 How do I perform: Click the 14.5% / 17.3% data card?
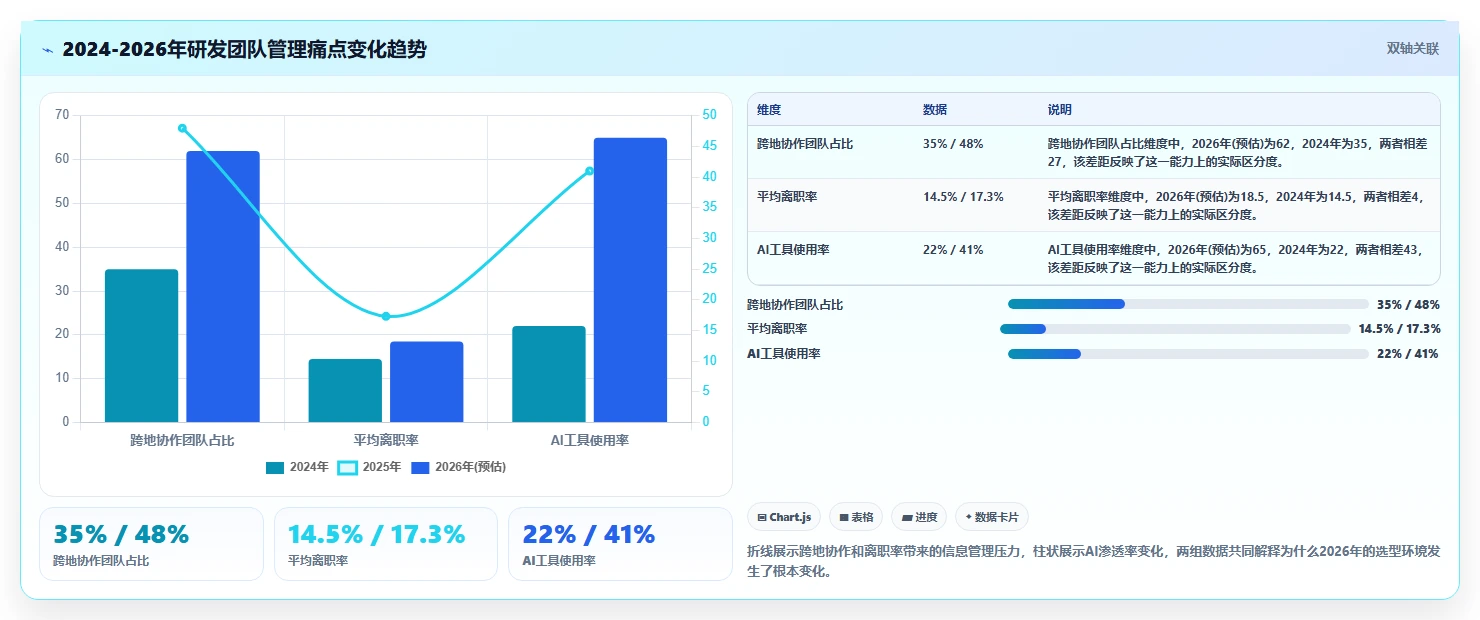pyautogui.click(x=386, y=544)
